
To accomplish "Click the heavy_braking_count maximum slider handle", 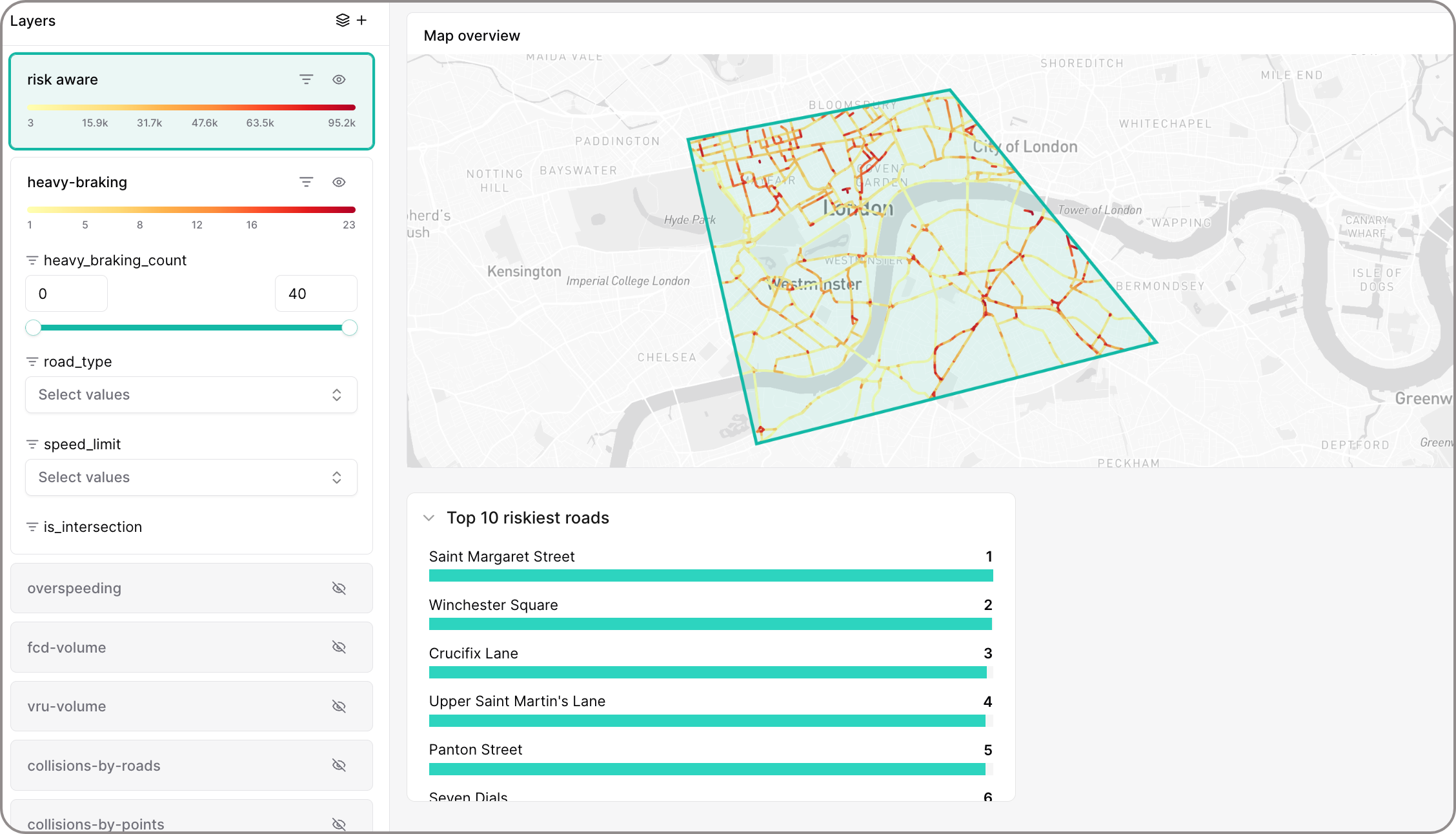I will [349, 328].
